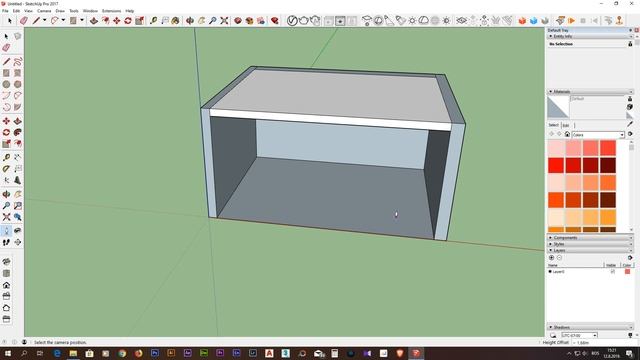
Task: Click In Model home icon in Materials
Action: [x=567, y=134]
